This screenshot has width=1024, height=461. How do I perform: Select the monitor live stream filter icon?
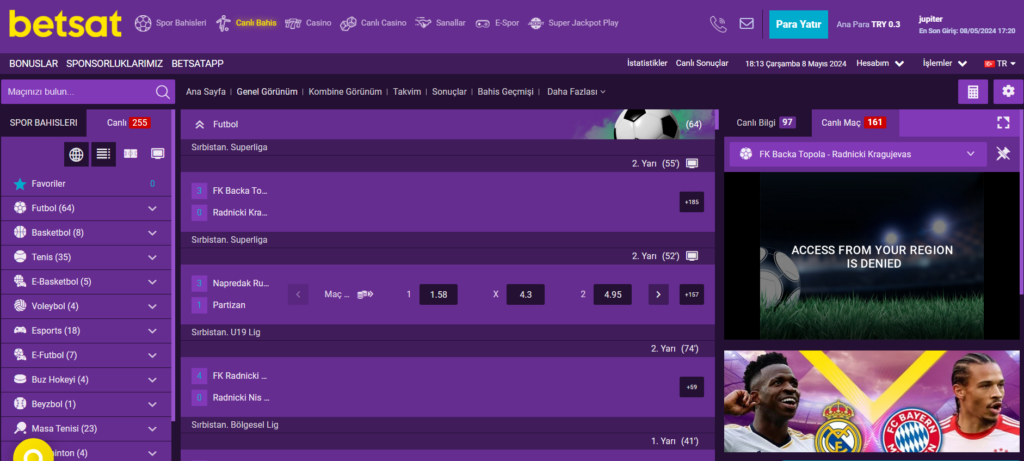pyautogui.click(x=157, y=154)
